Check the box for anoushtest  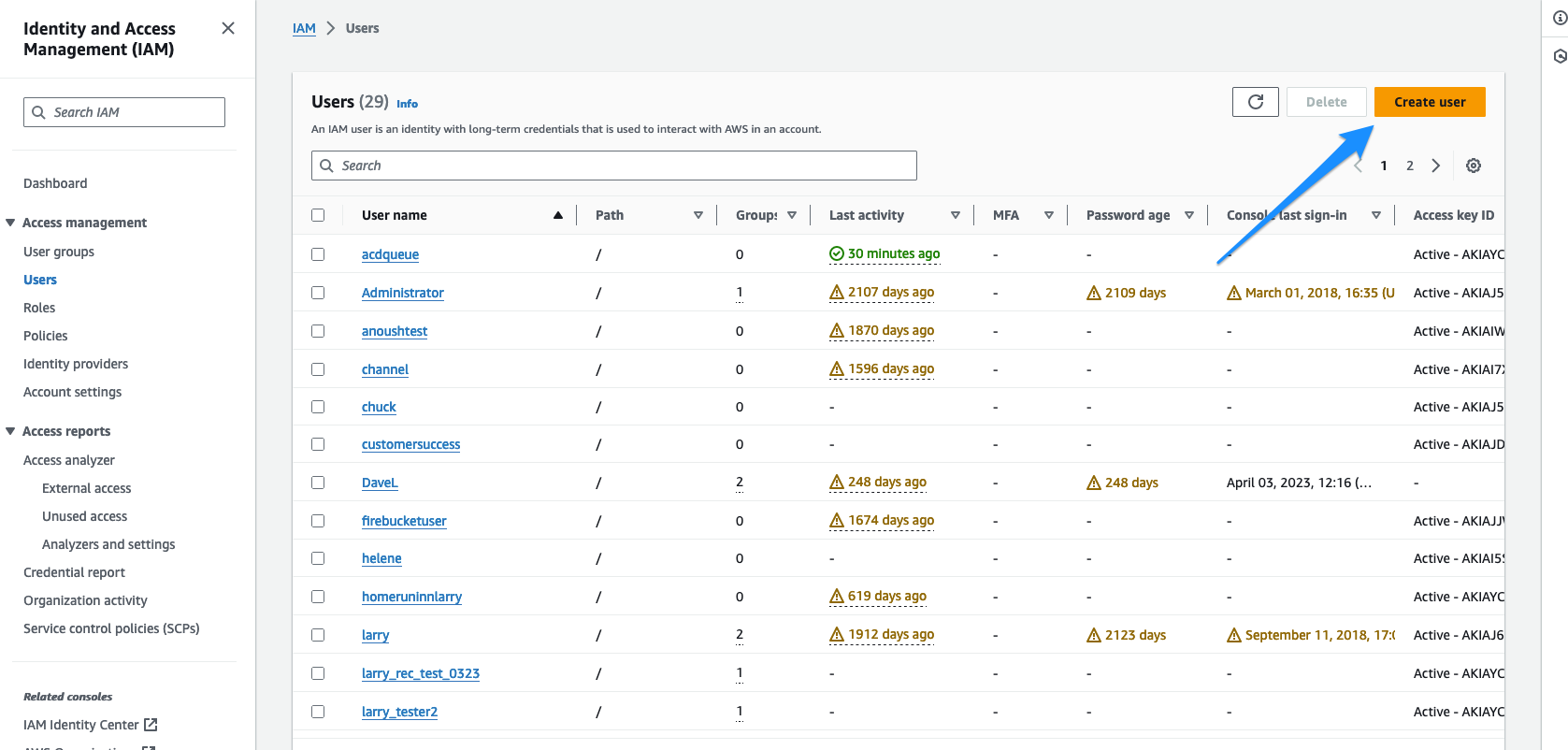(318, 331)
